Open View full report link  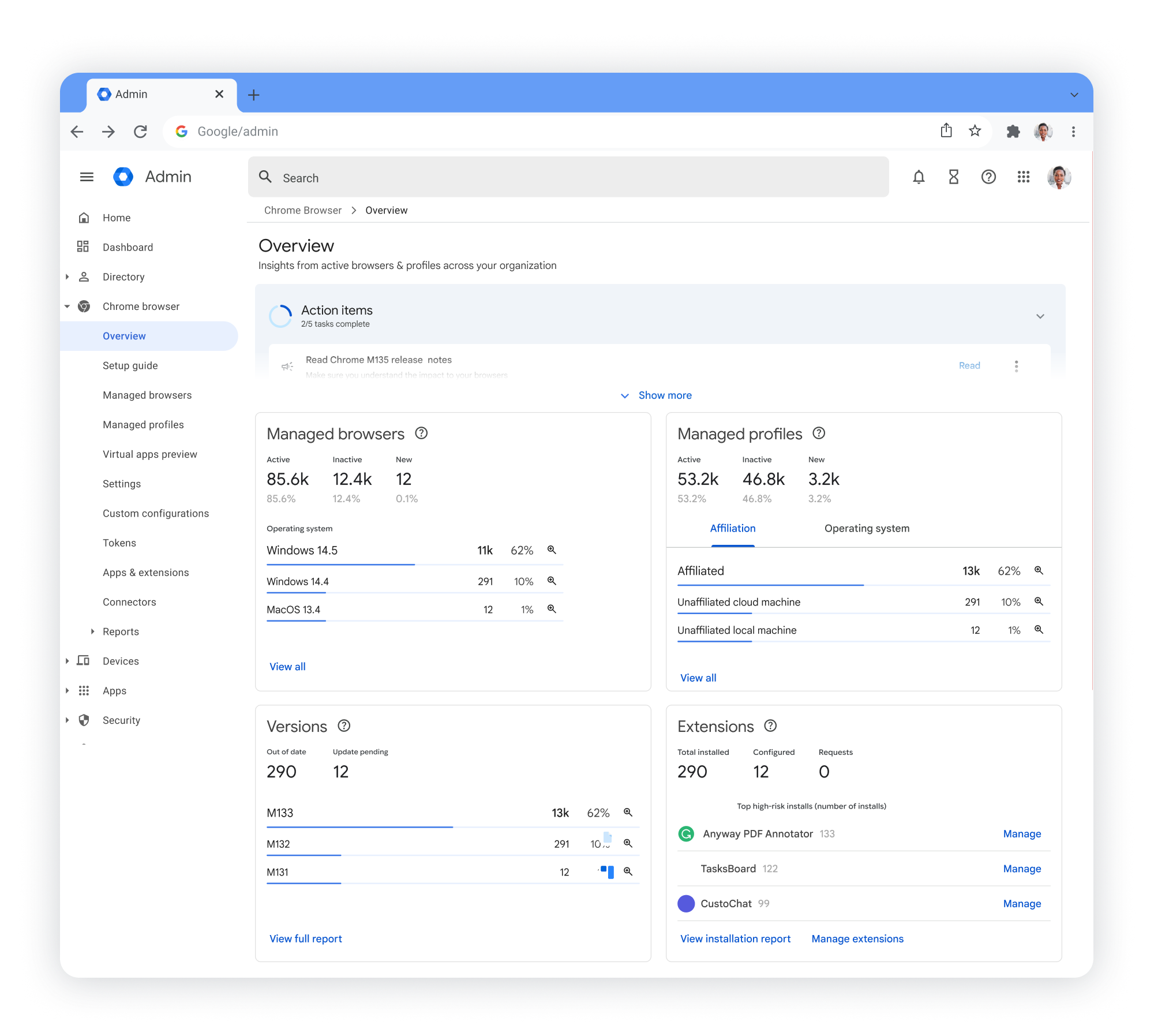click(x=306, y=939)
